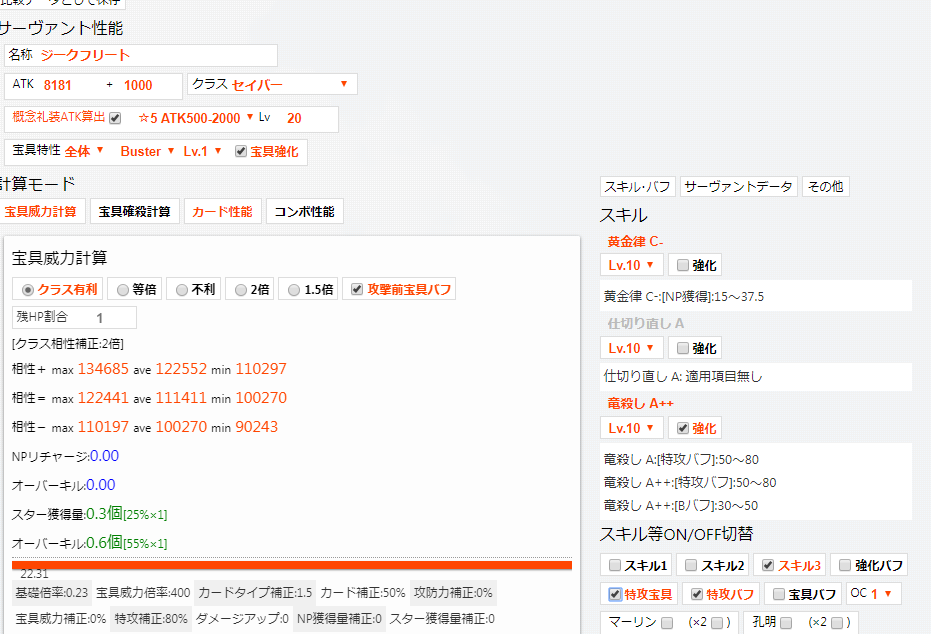Click the 黄金律 C- skill title
Screen dimensions: 931x634
(635, 242)
